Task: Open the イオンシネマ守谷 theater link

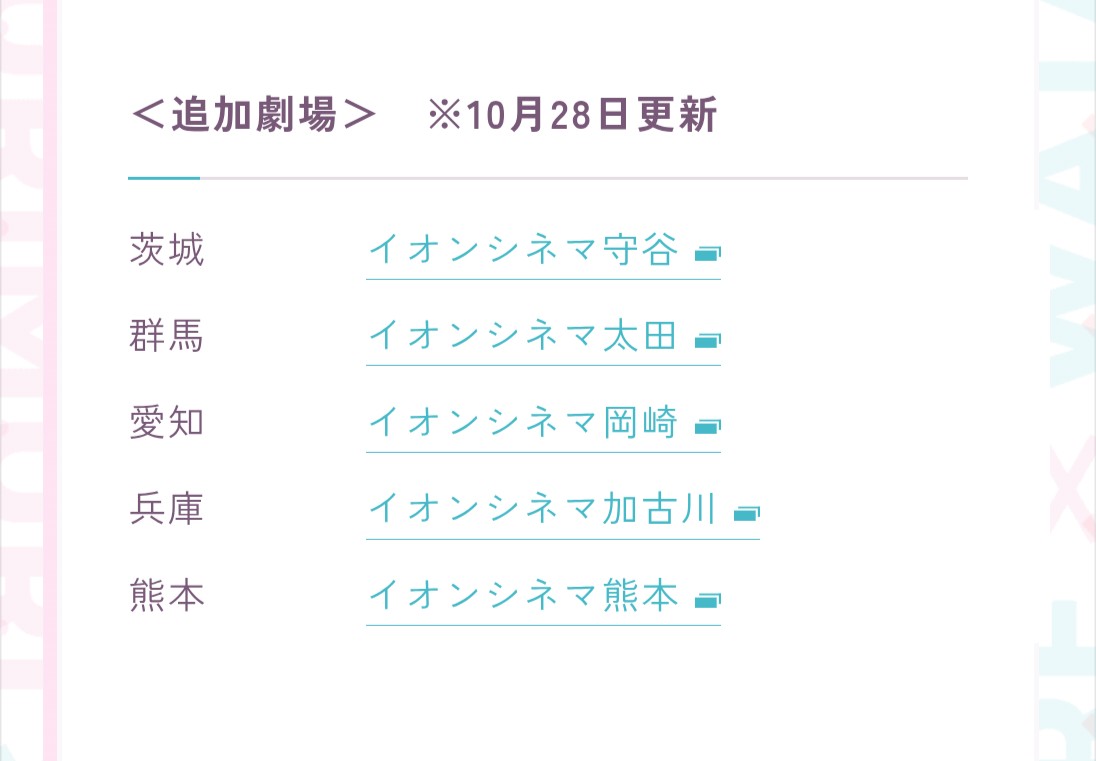Action: (523, 250)
